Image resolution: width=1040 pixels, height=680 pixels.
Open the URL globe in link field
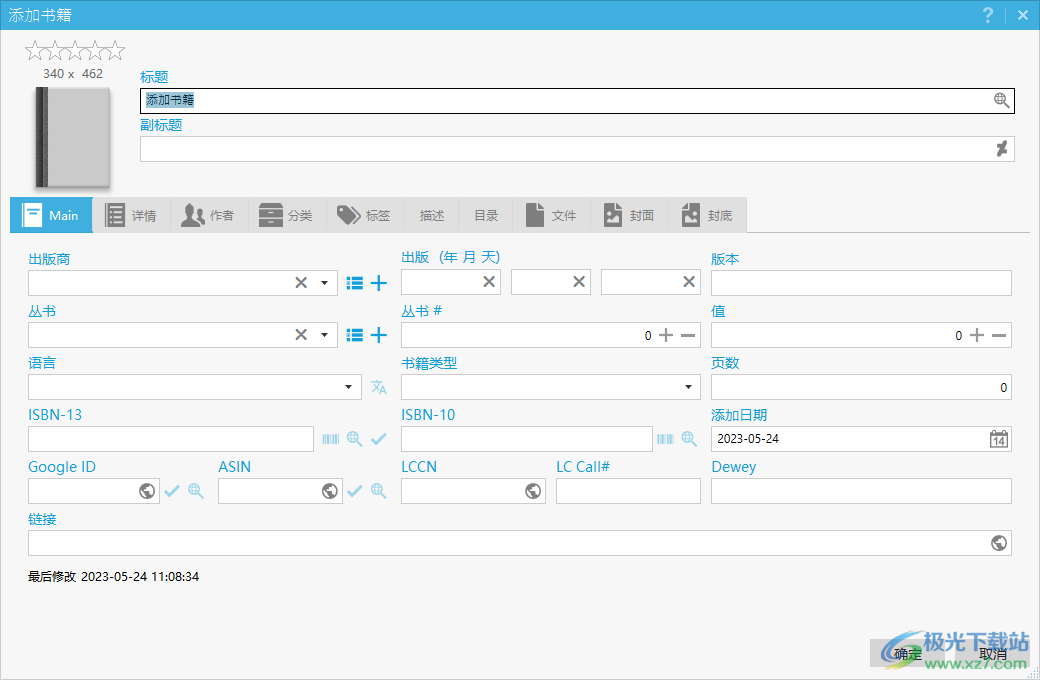[999, 543]
